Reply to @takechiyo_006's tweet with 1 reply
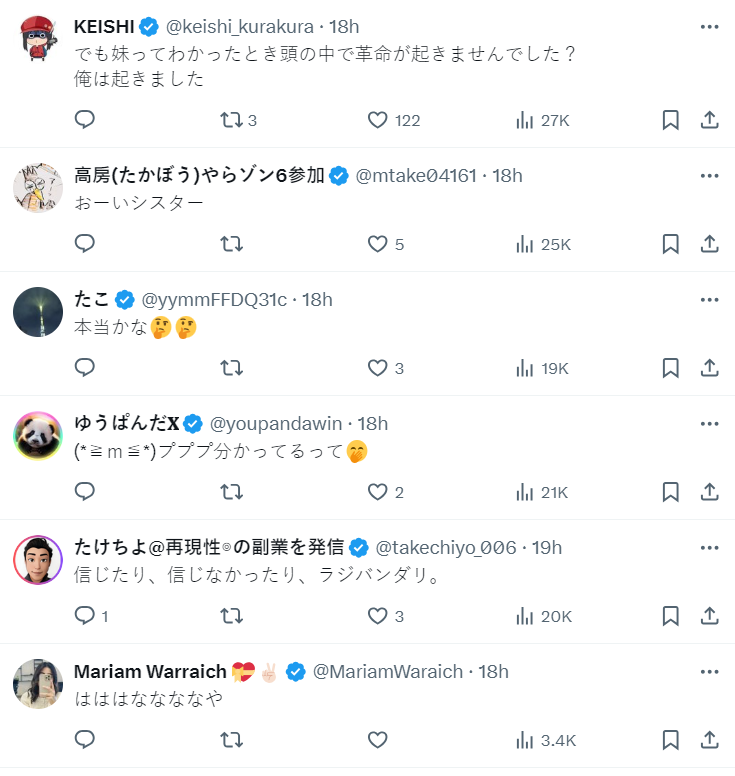The width and height of the screenshot is (735, 776). [85, 616]
